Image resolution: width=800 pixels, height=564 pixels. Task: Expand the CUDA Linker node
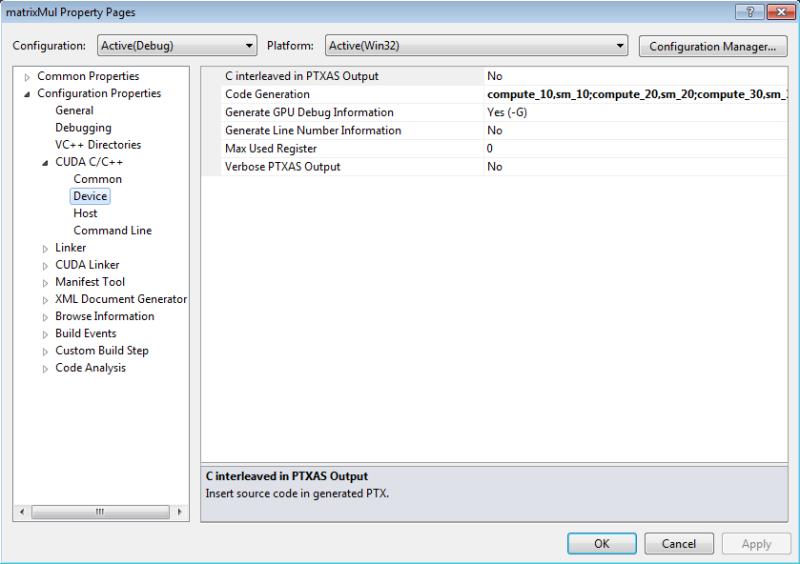pyautogui.click(x=45, y=266)
